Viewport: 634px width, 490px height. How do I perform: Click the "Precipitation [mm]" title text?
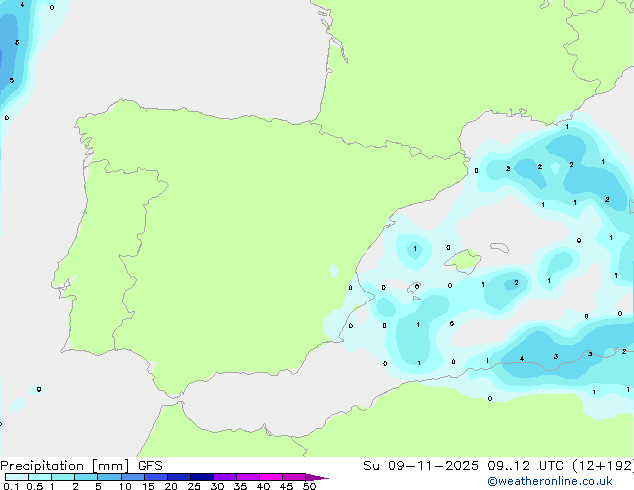65,466
